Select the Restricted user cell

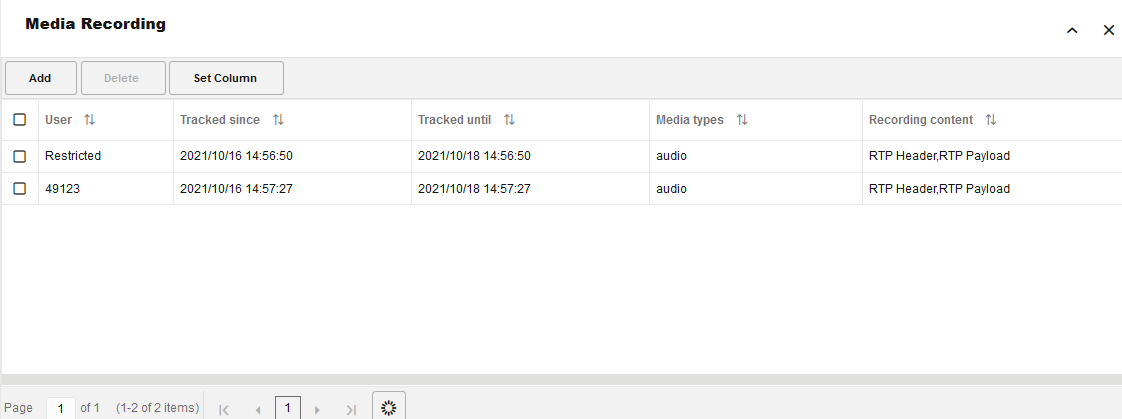[73, 156]
